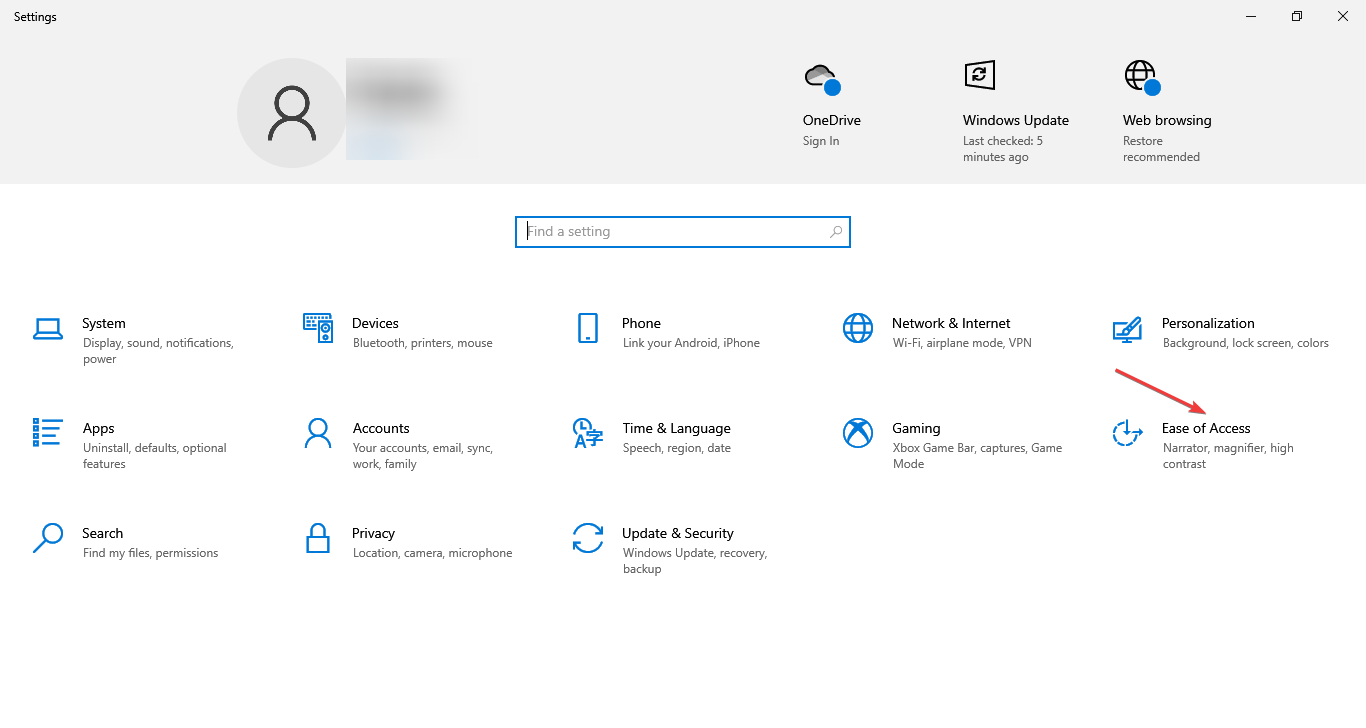Viewport: 1366px width, 728px height.
Task: Open the Time & Language icon
Action: click(x=588, y=433)
